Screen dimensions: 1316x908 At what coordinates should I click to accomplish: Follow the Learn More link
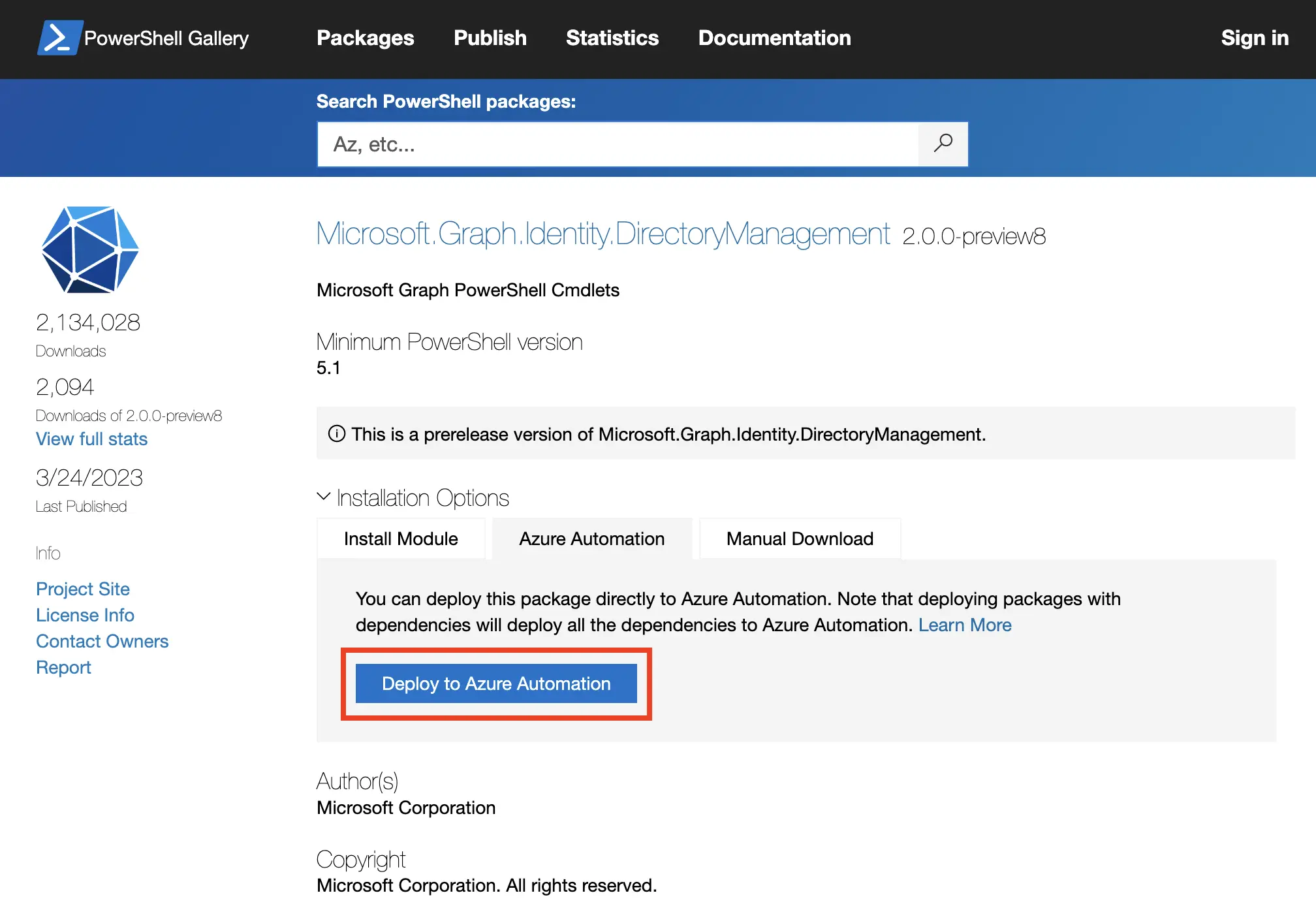coord(964,625)
